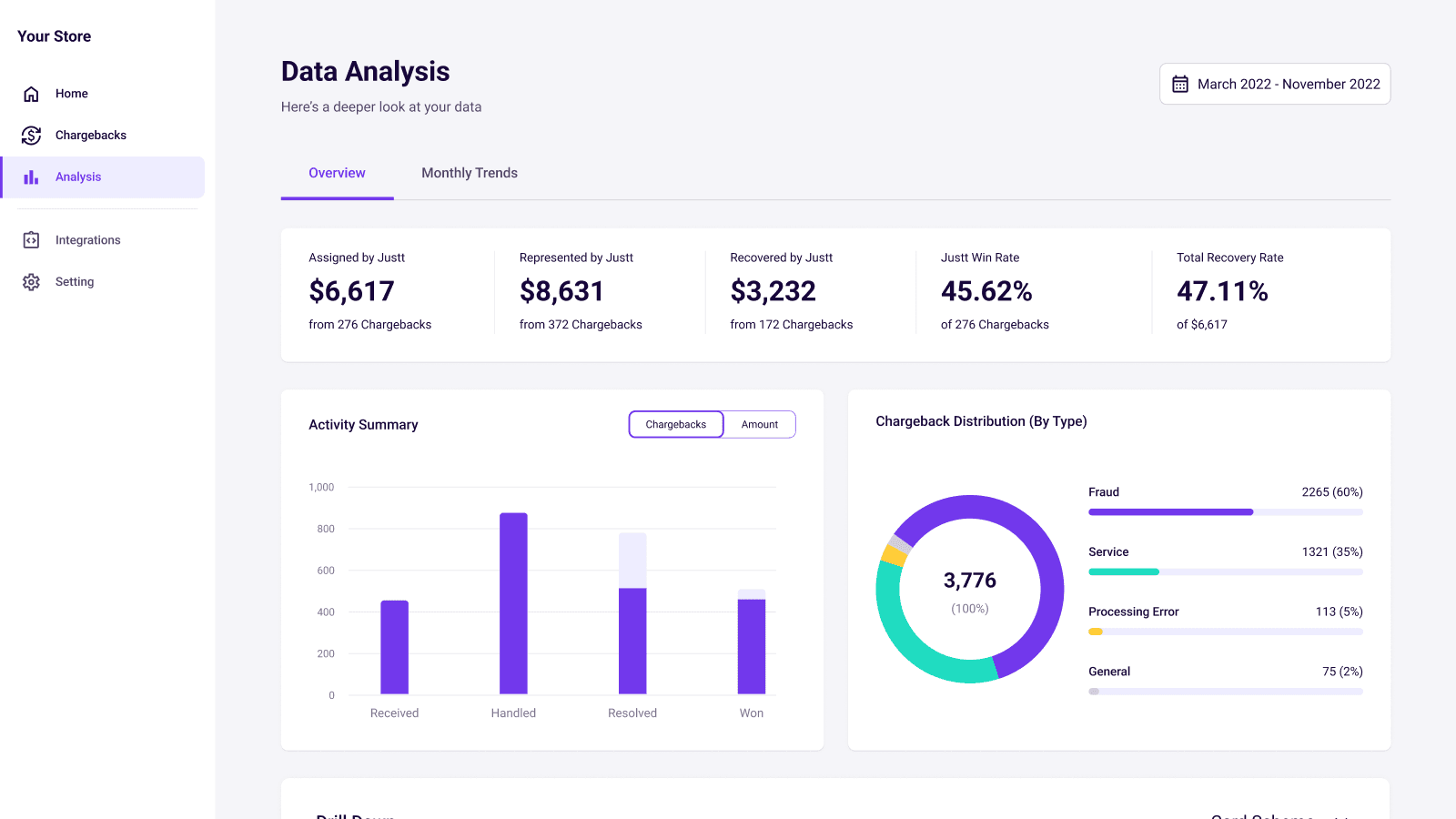
Task: Click the Fraud progress bar
Action: point(1225,512)
